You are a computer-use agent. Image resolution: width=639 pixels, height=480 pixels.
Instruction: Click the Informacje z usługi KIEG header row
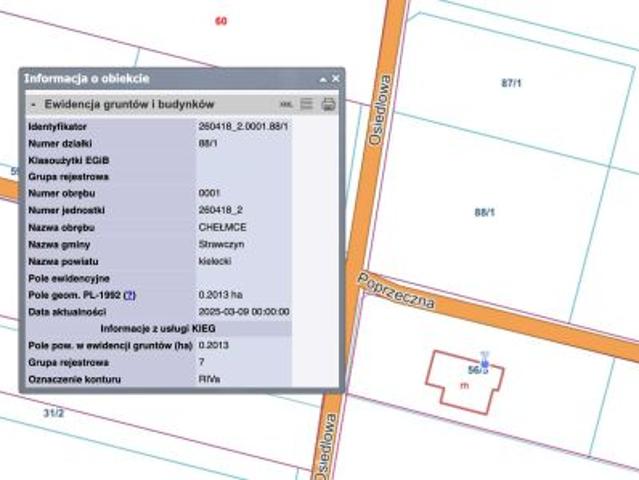coord(159,328)
